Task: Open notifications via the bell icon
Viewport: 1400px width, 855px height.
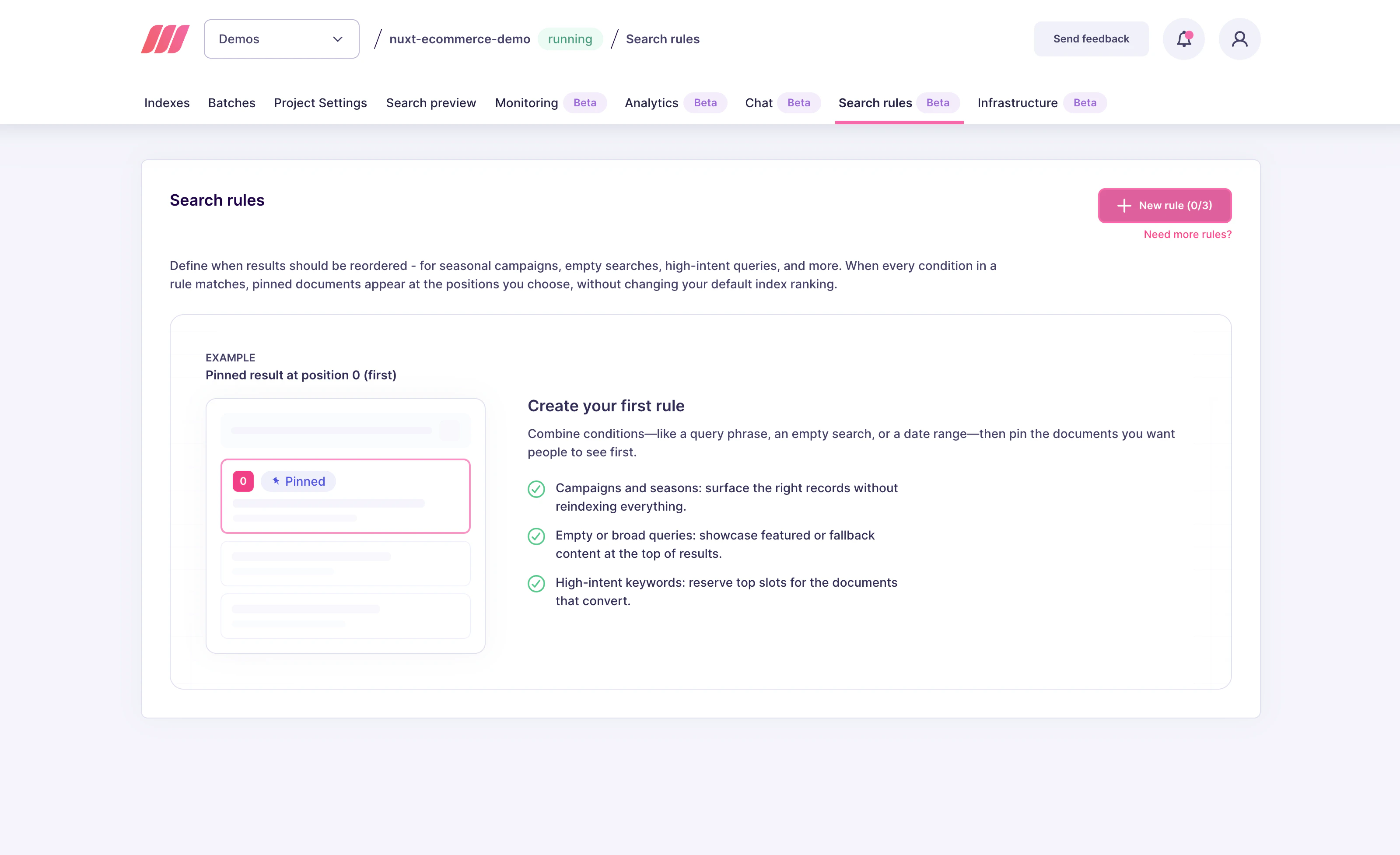Action: pos(1184,39)
